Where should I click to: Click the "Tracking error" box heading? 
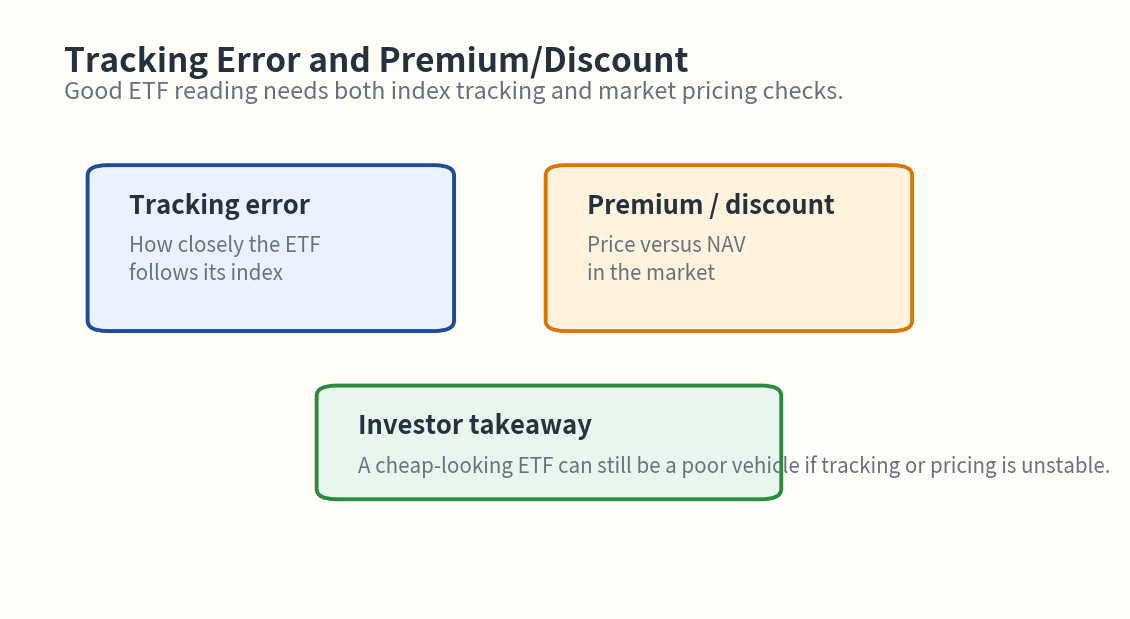coord(219,204)
